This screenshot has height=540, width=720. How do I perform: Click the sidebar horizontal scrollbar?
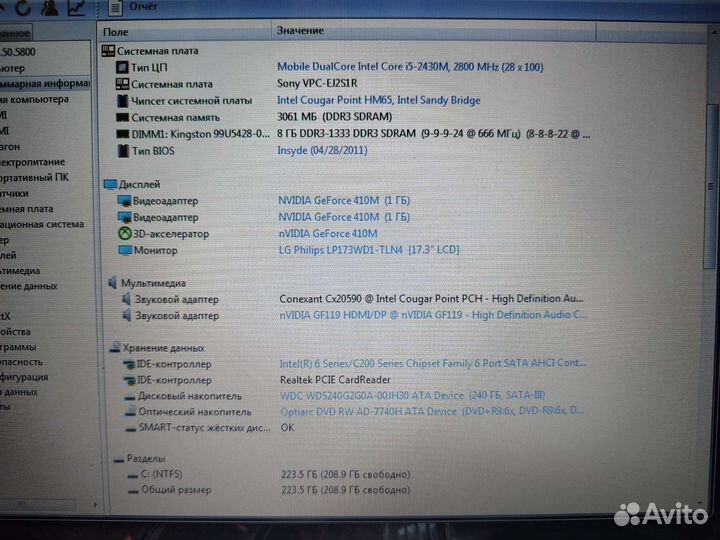point(37,504)
